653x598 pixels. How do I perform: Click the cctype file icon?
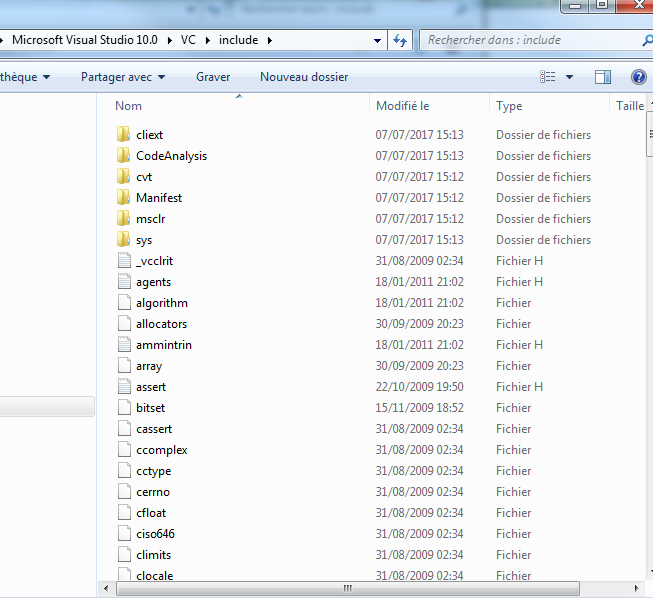pos(124,471)
